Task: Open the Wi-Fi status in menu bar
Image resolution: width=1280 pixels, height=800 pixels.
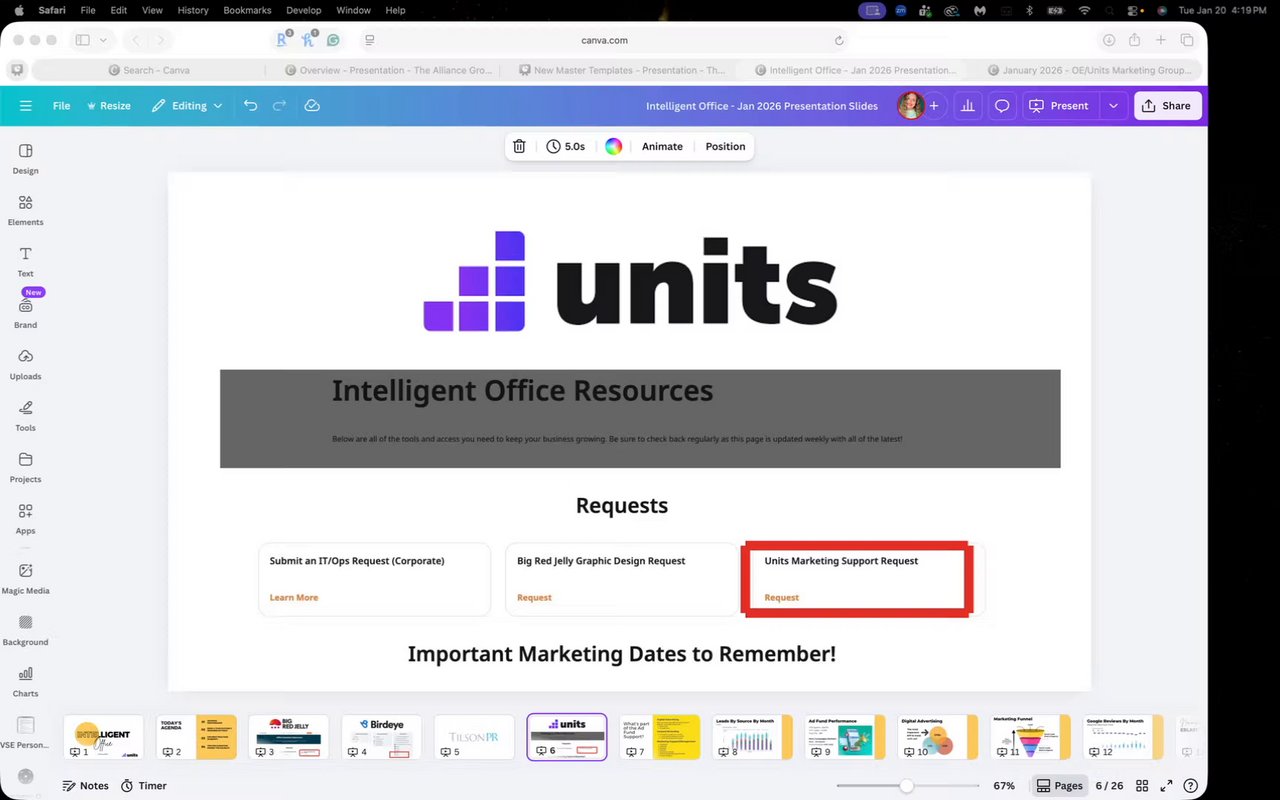Action: coord(1085,10)
